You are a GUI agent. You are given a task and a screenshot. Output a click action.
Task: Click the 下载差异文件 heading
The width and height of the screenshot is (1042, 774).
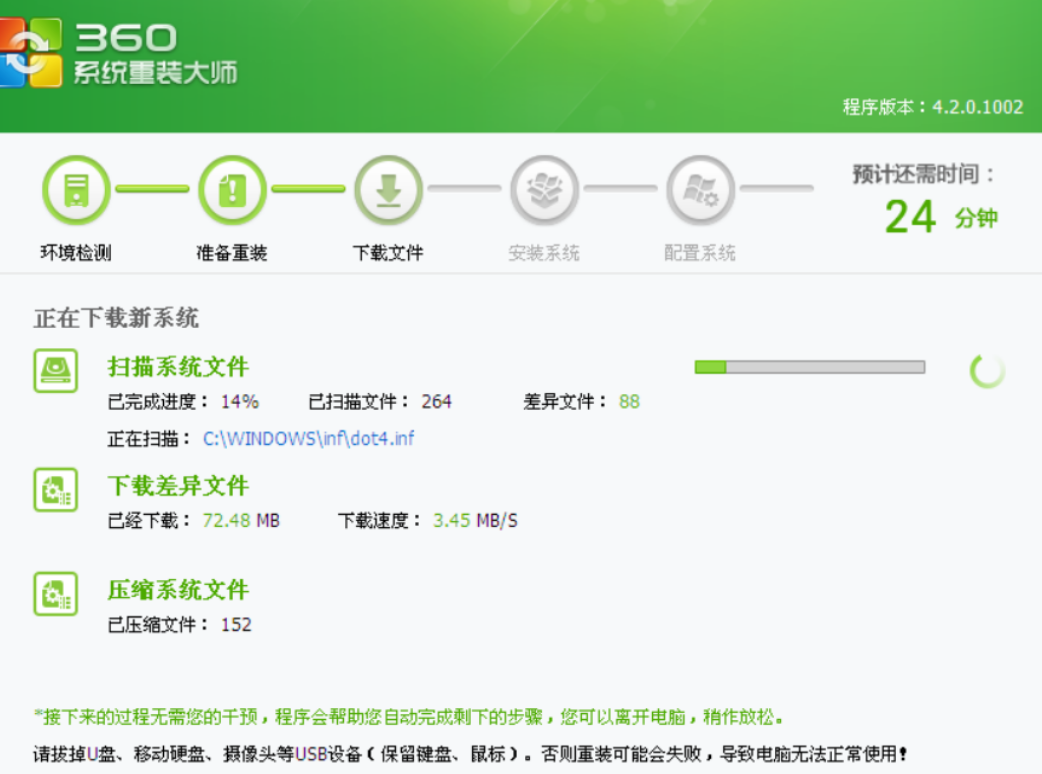pos(178,486)
